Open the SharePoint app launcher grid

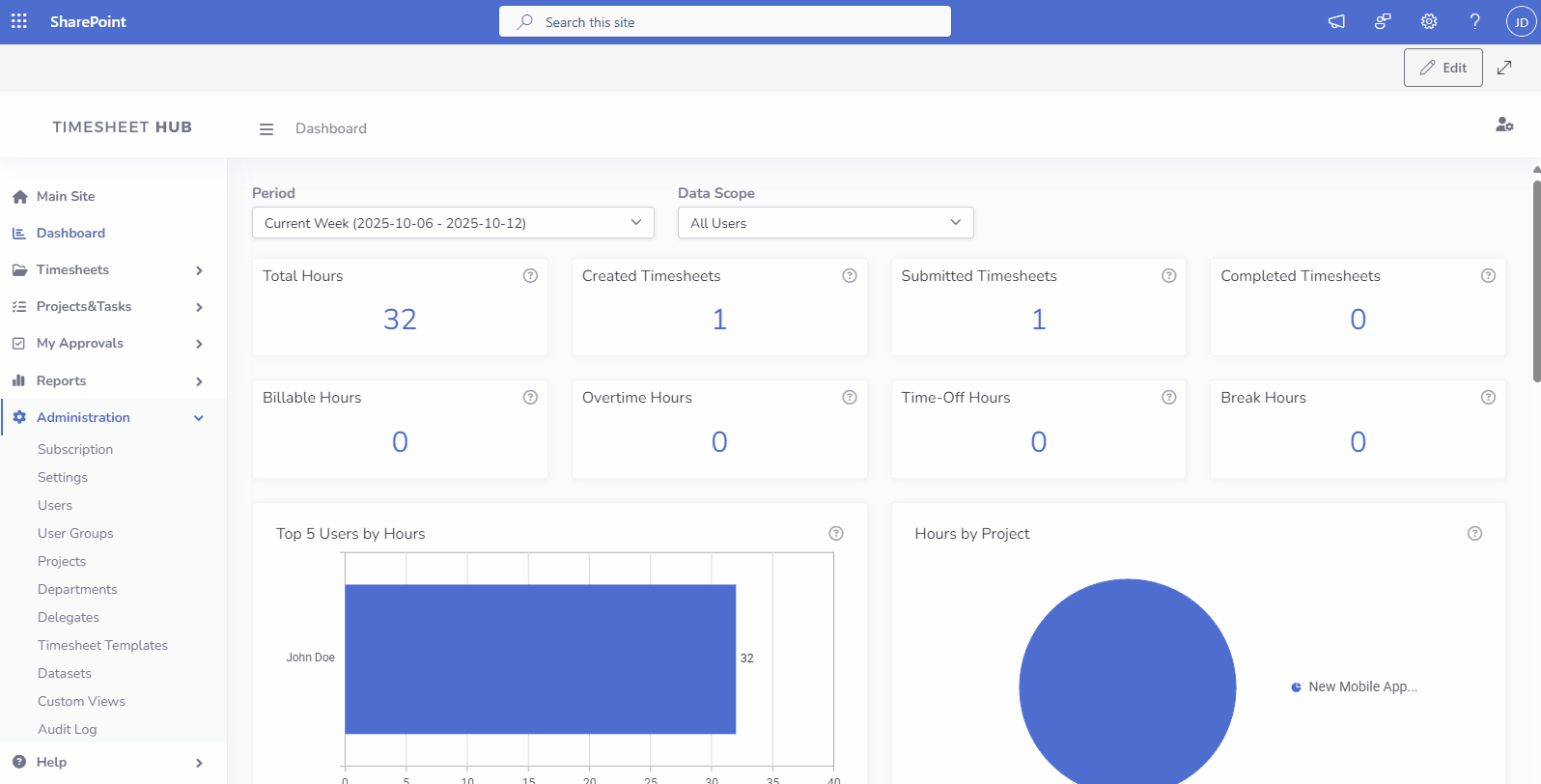click(x=19, y=21)
